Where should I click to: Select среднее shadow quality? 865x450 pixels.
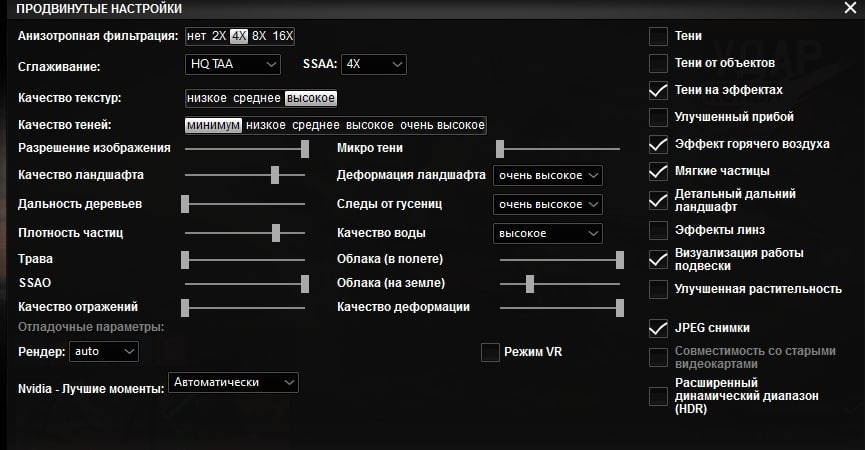tap(316, 125)
